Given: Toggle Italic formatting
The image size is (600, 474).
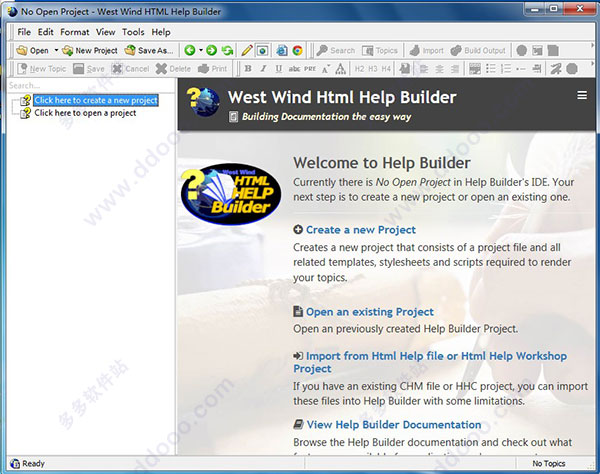Looking at the screenshot, I should coord(263,68).
